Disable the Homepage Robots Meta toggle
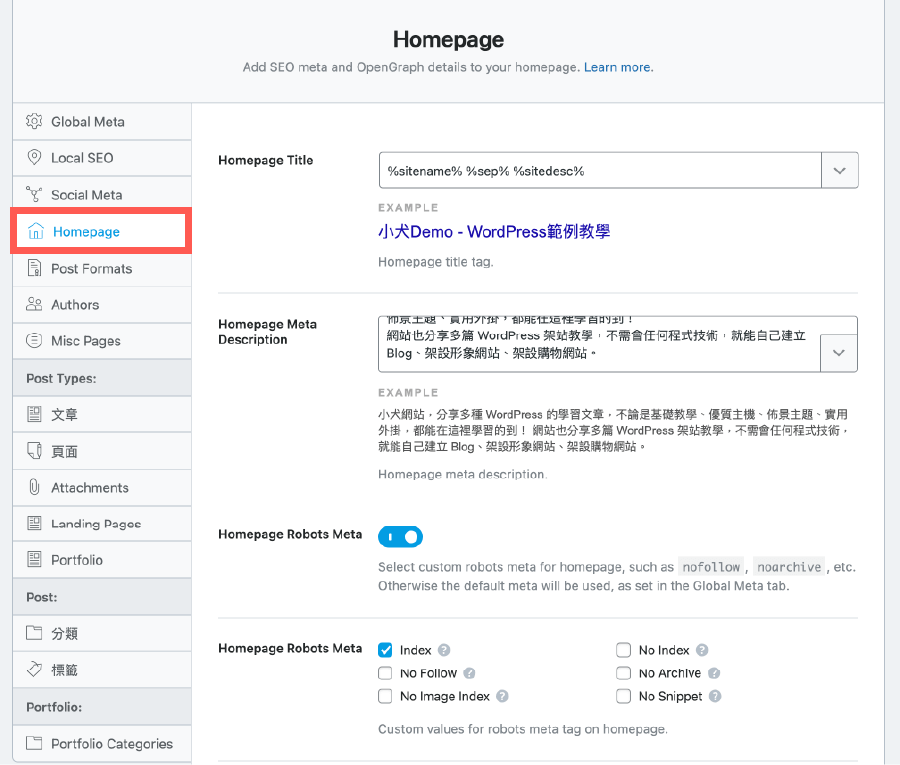 pyautogui.click(x=400, y=536)
